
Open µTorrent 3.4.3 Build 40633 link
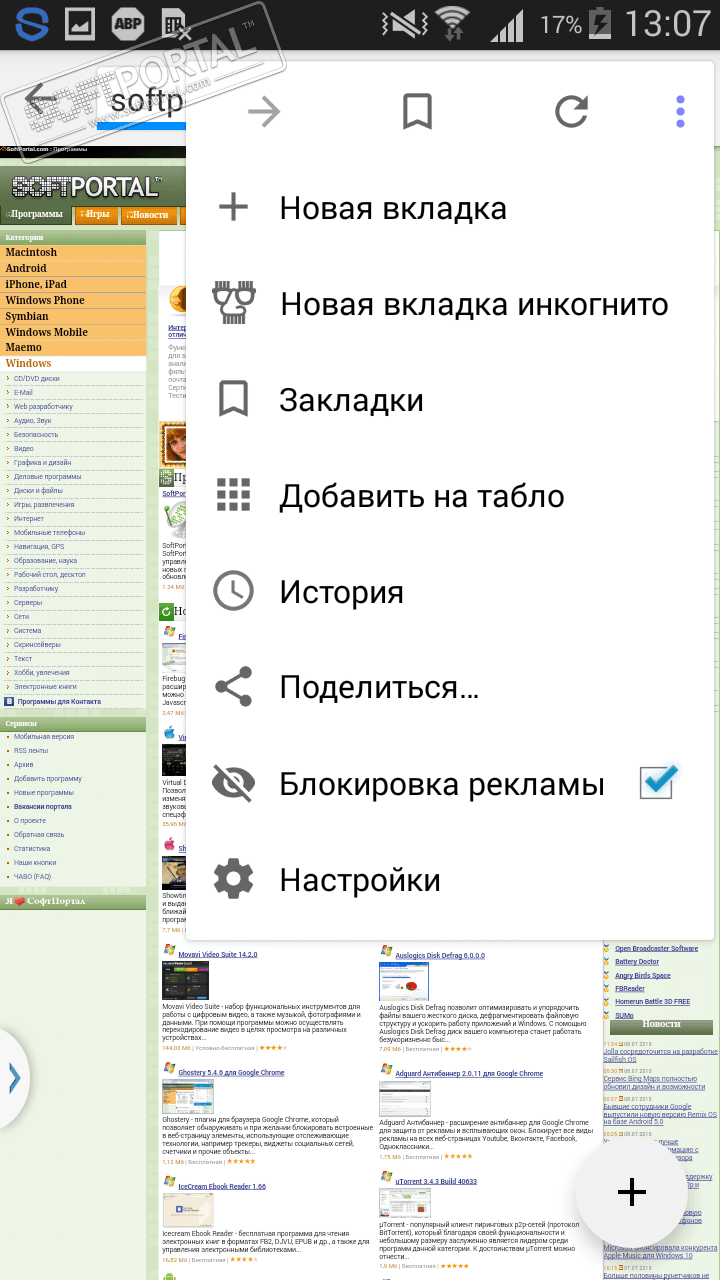tap(436, 1182)
